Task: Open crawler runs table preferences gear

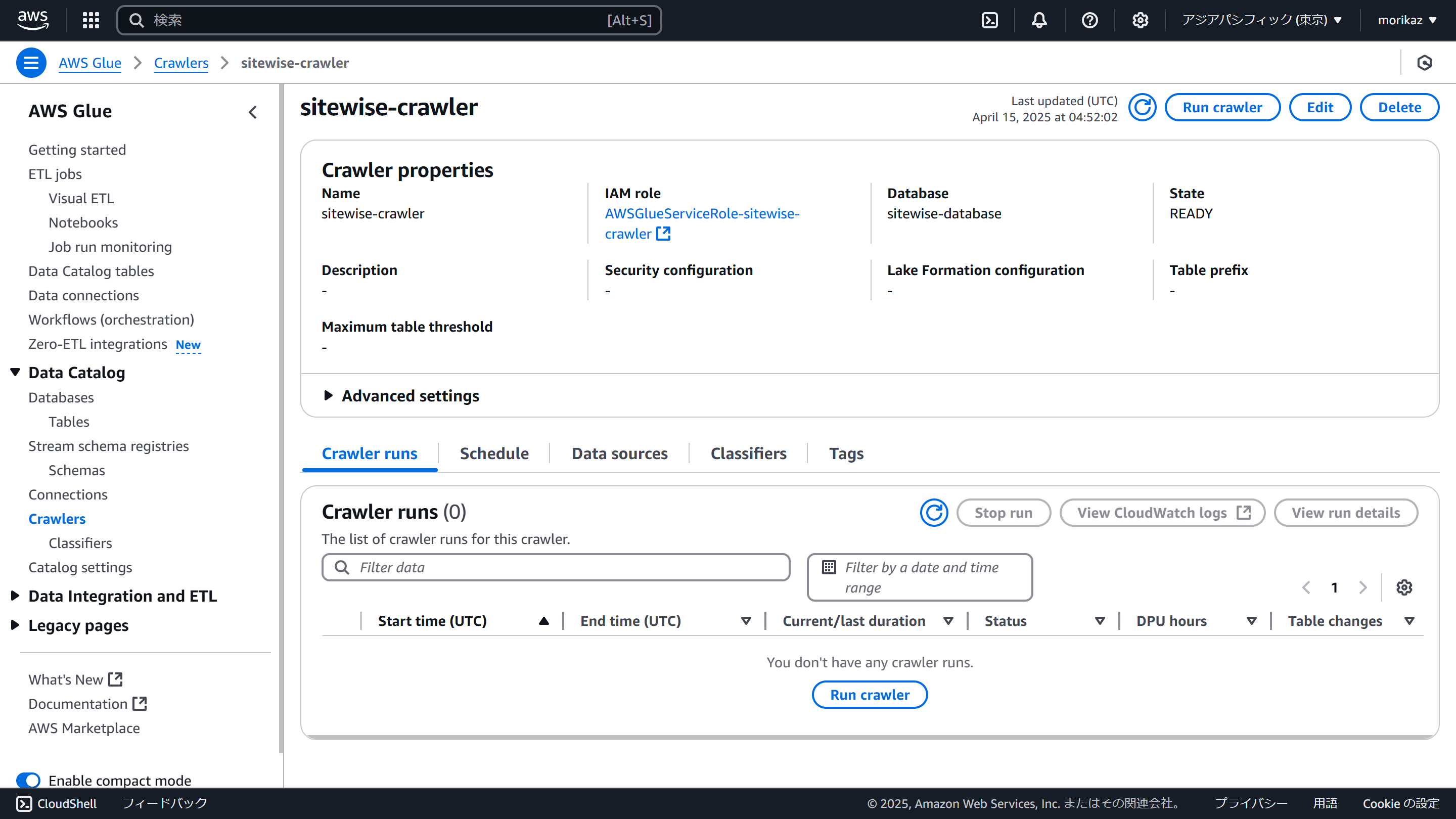Action: click(x=1404, y=587)
